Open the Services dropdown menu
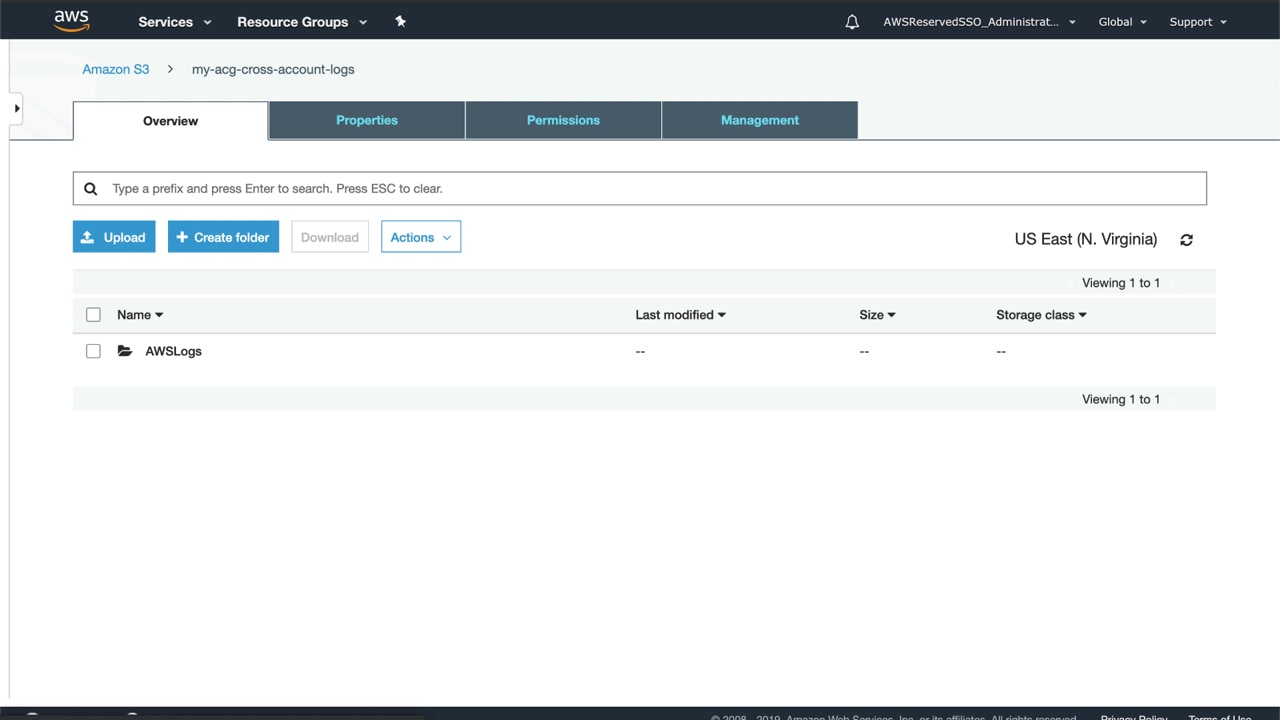This screenshot has height=720, width=1280. coord(175,22)
